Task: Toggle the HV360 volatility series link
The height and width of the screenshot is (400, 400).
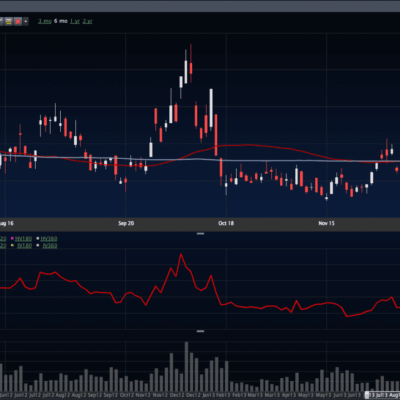Action: (49, 239)
